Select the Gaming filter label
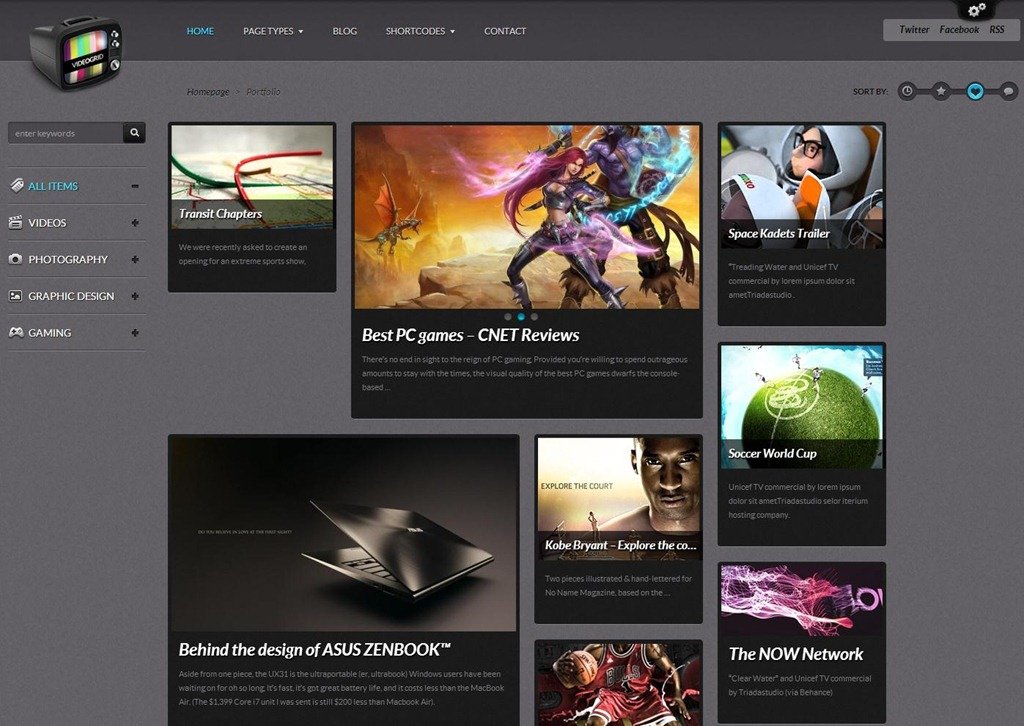Screen dimensions: 1024x726 50,332
